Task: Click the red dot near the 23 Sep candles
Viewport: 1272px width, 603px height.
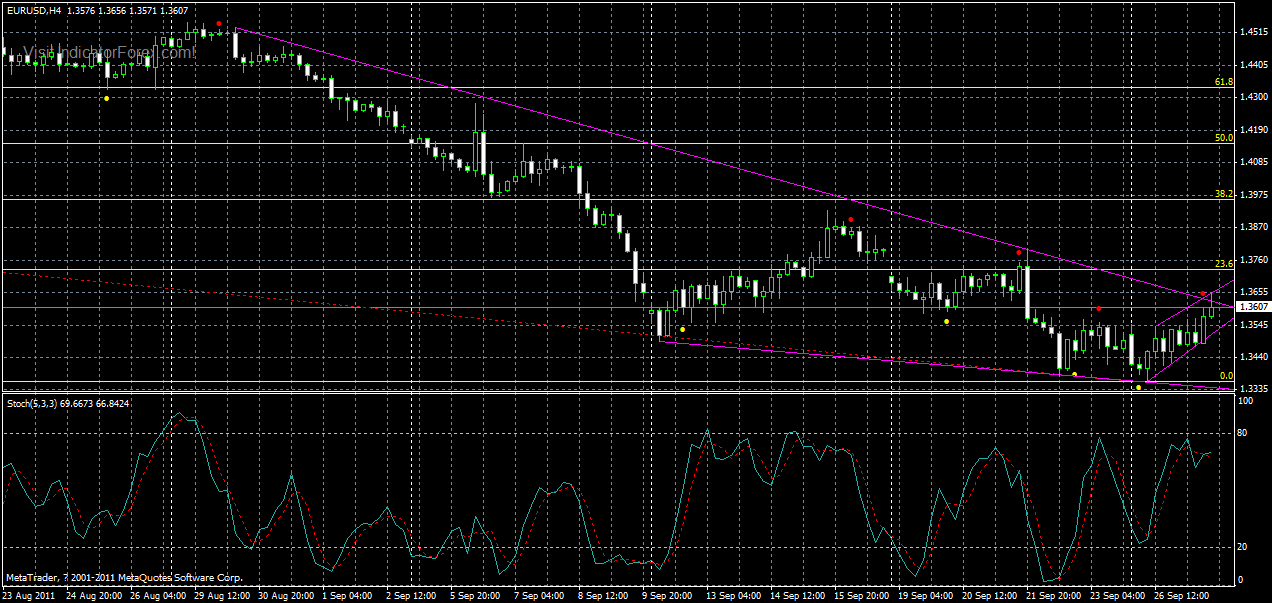Action: click(1100, 310)
